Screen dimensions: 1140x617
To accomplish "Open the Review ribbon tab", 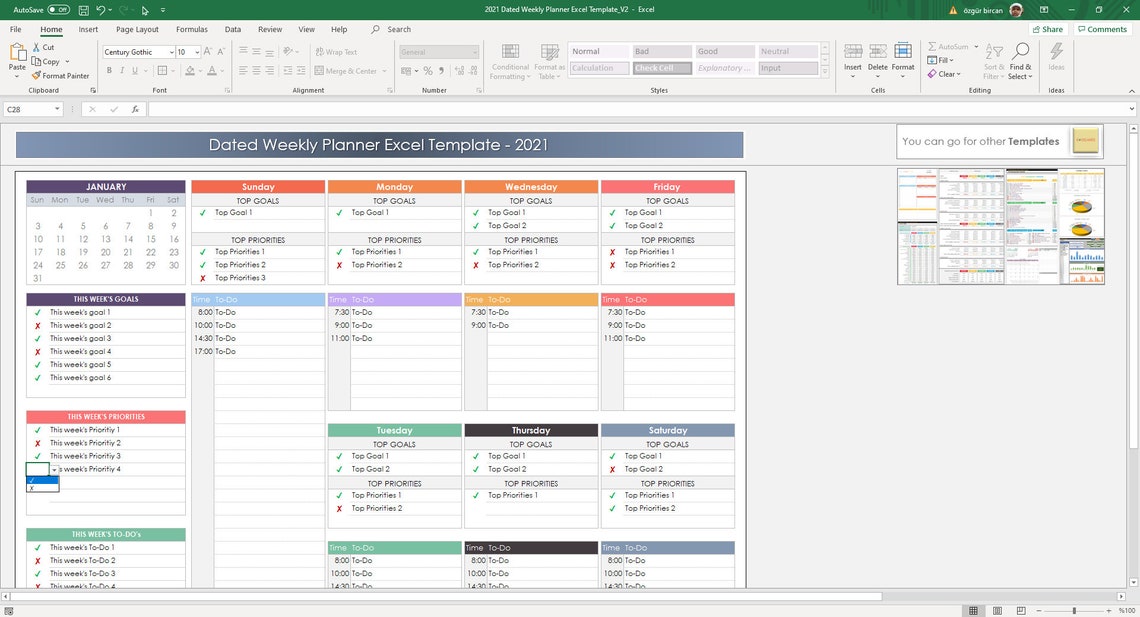I will 270,29.
